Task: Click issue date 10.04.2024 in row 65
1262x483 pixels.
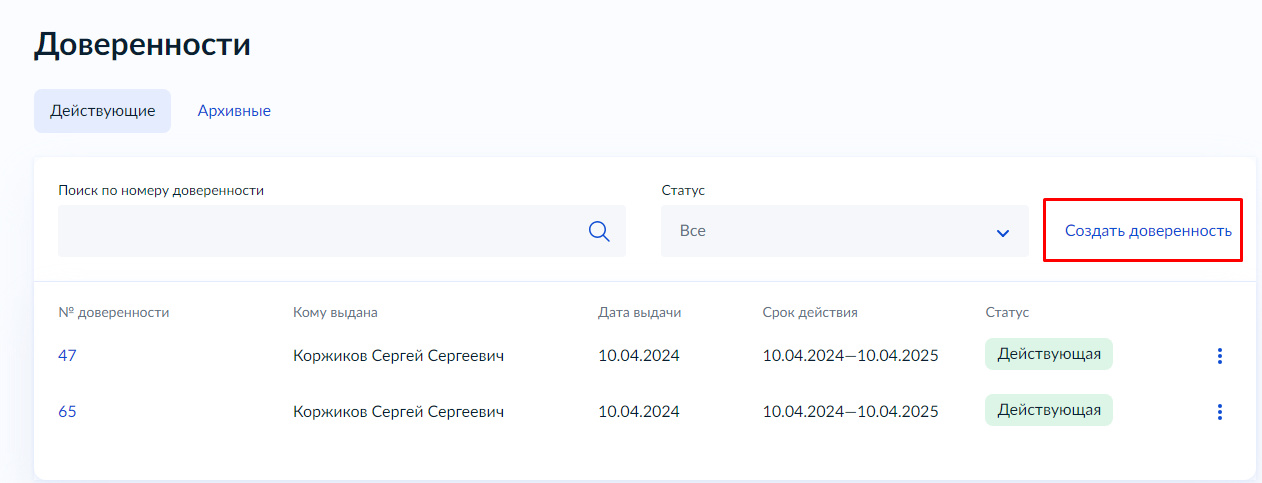Action: [639, 411]
